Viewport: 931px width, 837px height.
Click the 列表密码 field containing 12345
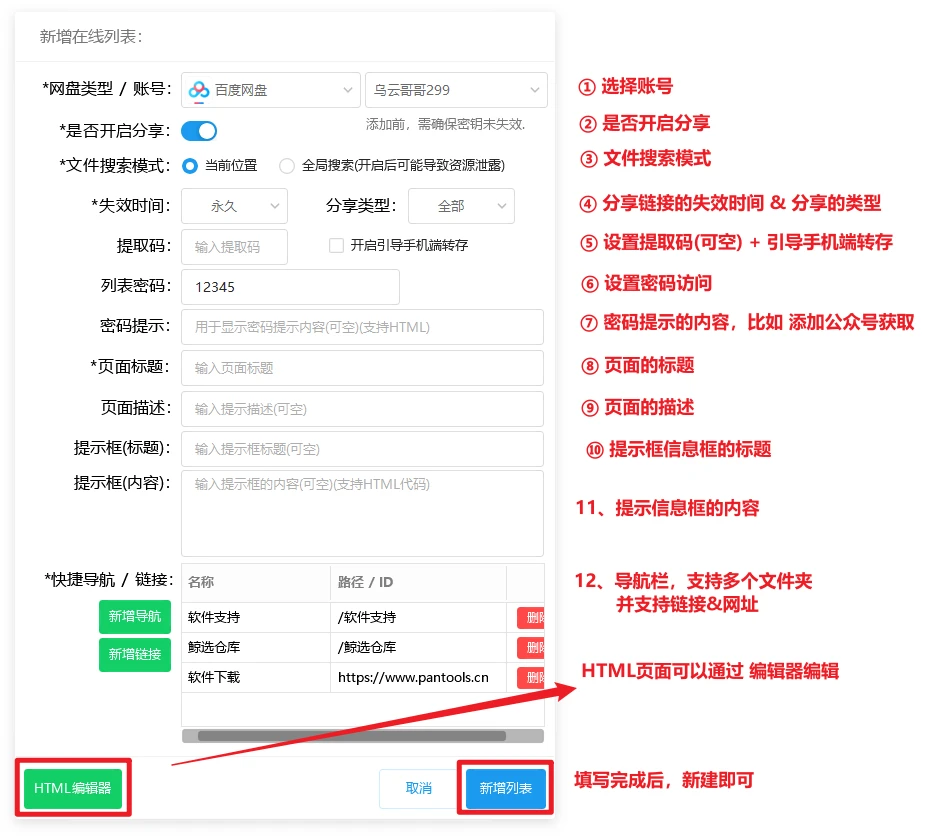click(x=290, y=287)
